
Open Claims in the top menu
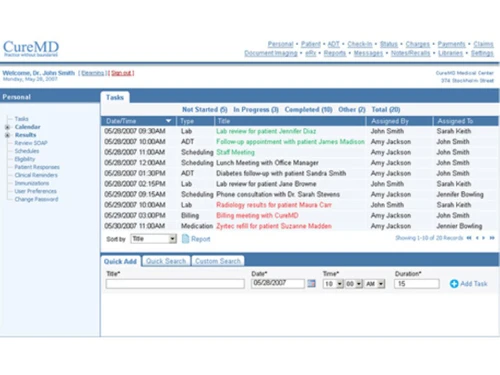coord(483,44)
